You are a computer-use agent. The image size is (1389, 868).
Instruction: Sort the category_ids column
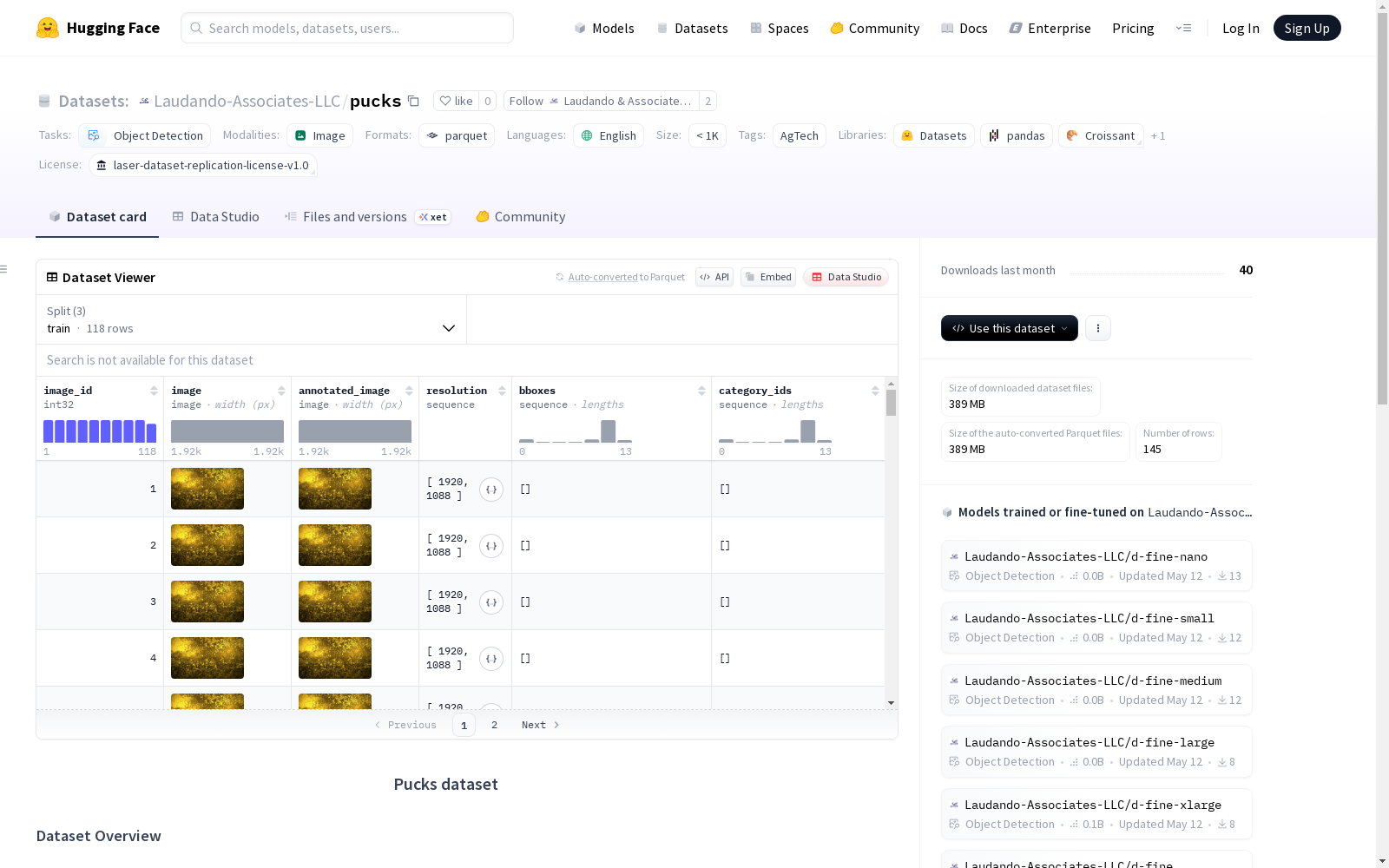tap(875, 391)
